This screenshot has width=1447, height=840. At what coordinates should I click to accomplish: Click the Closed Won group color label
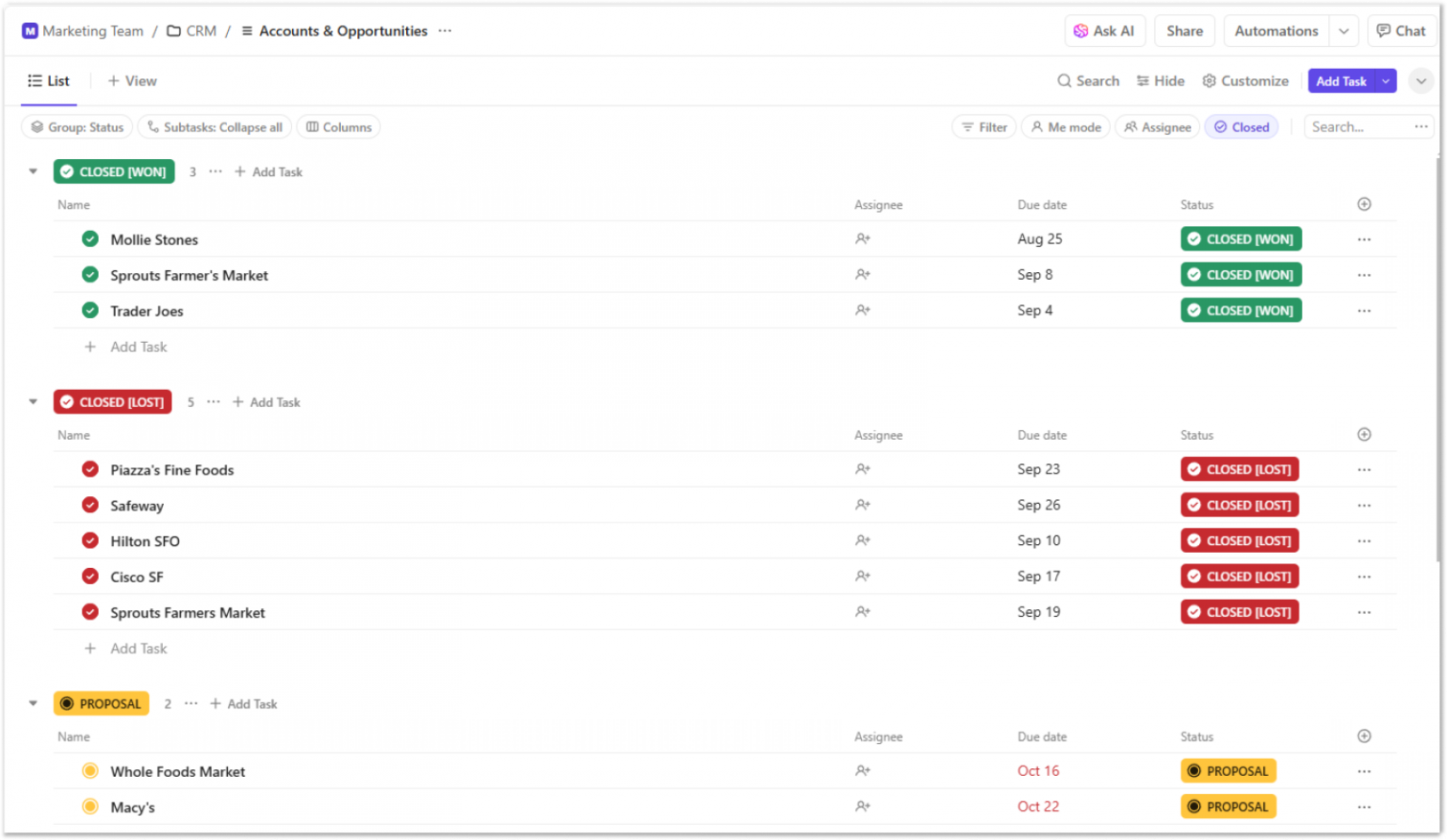click(x=114, y=171)
